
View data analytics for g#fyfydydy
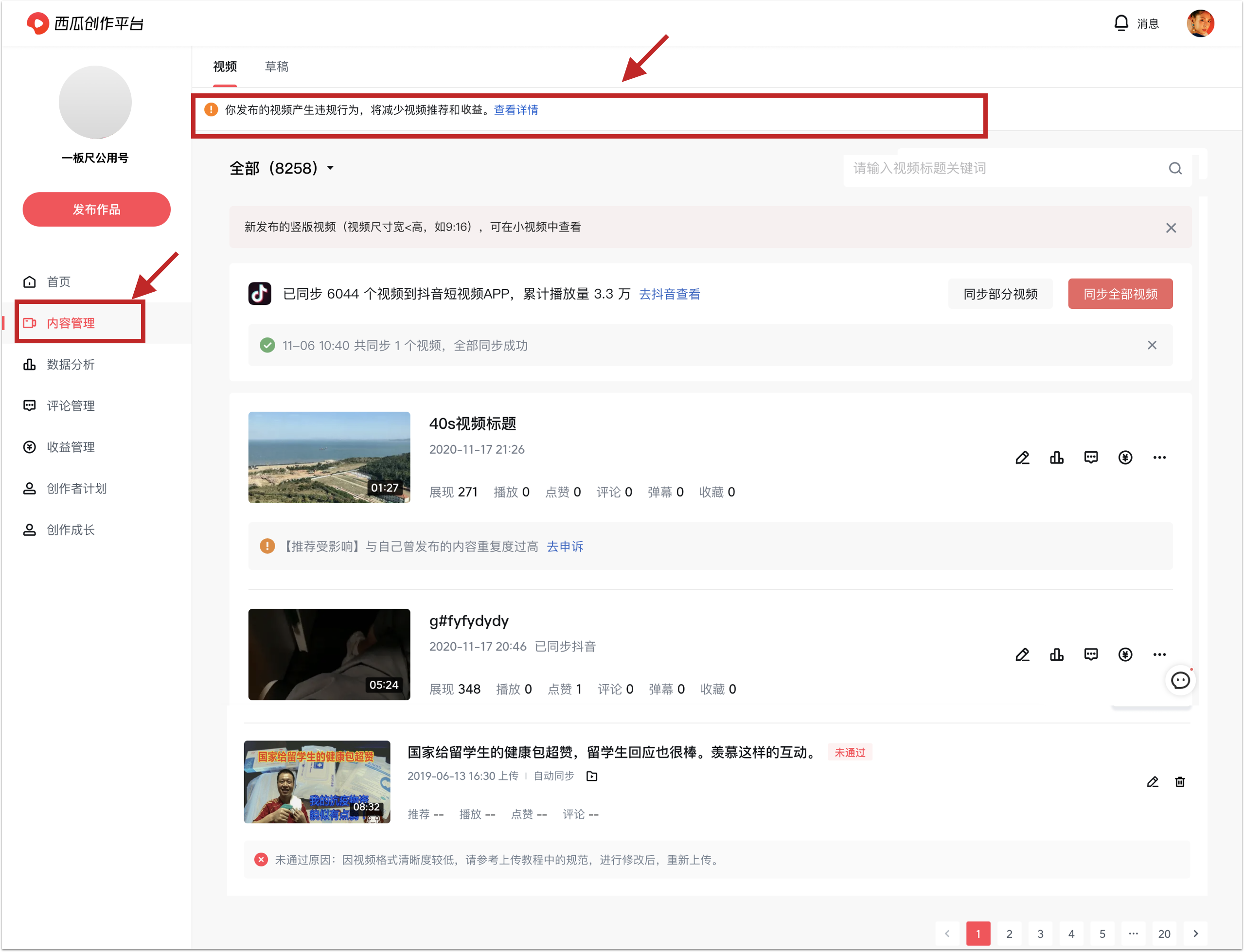(x=1056, y=654)
